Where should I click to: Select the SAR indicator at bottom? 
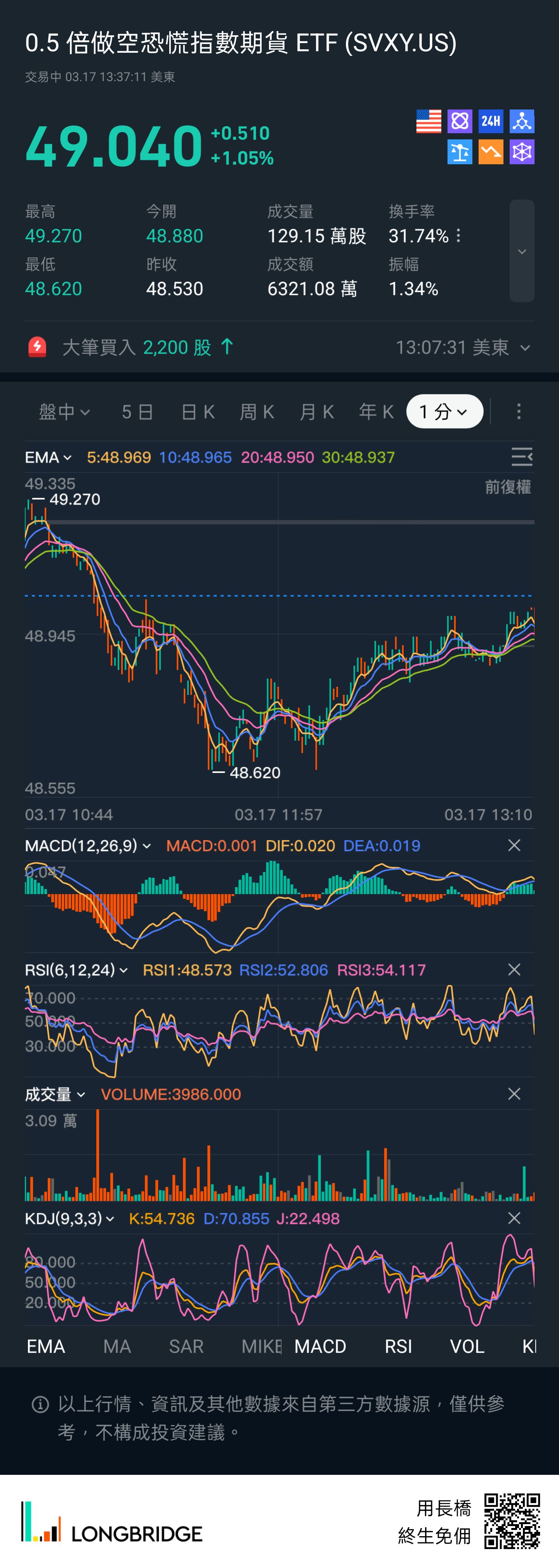pyautogui.click(x=186, y=1346)
